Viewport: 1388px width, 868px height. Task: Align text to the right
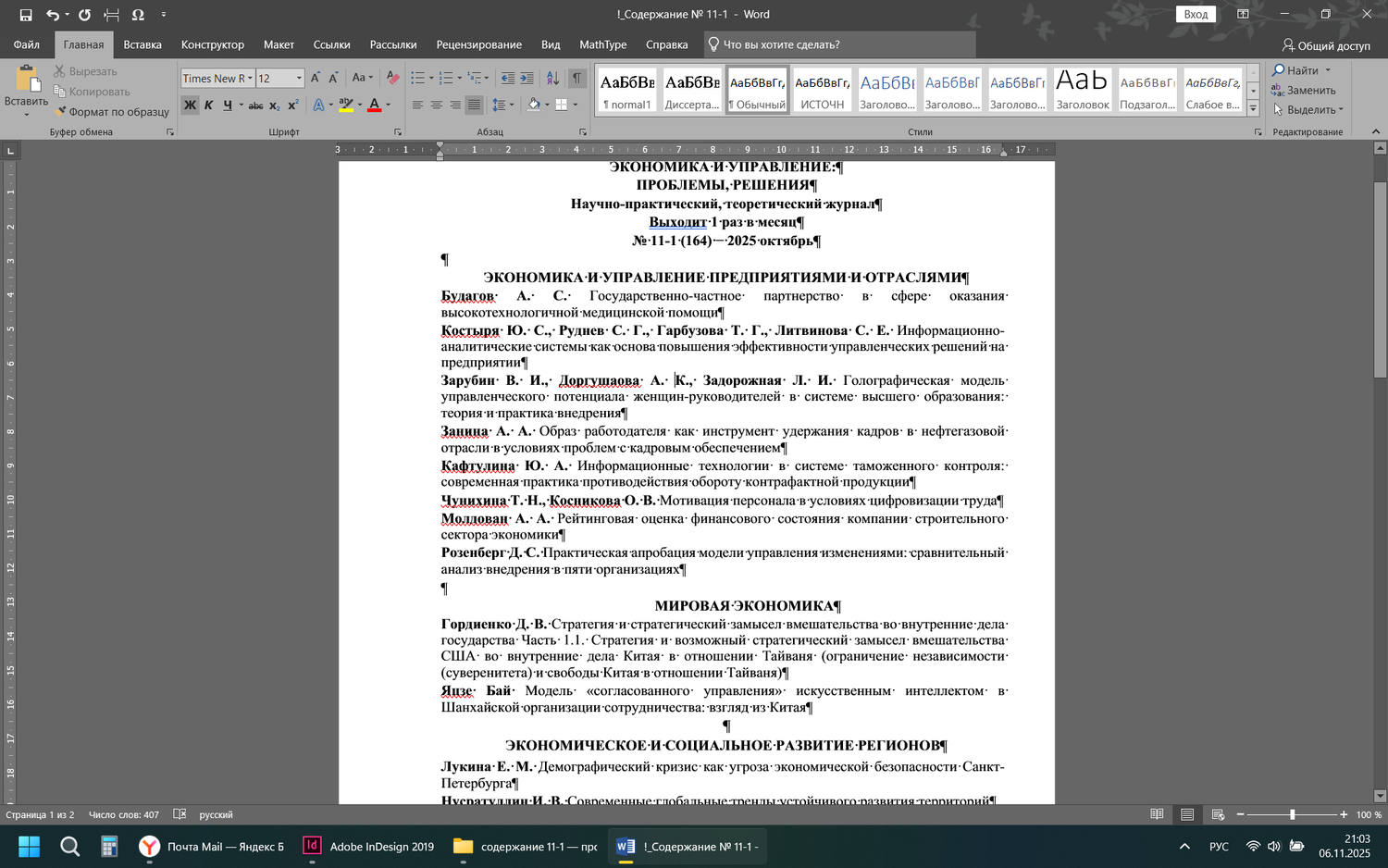tap(454, 105)
